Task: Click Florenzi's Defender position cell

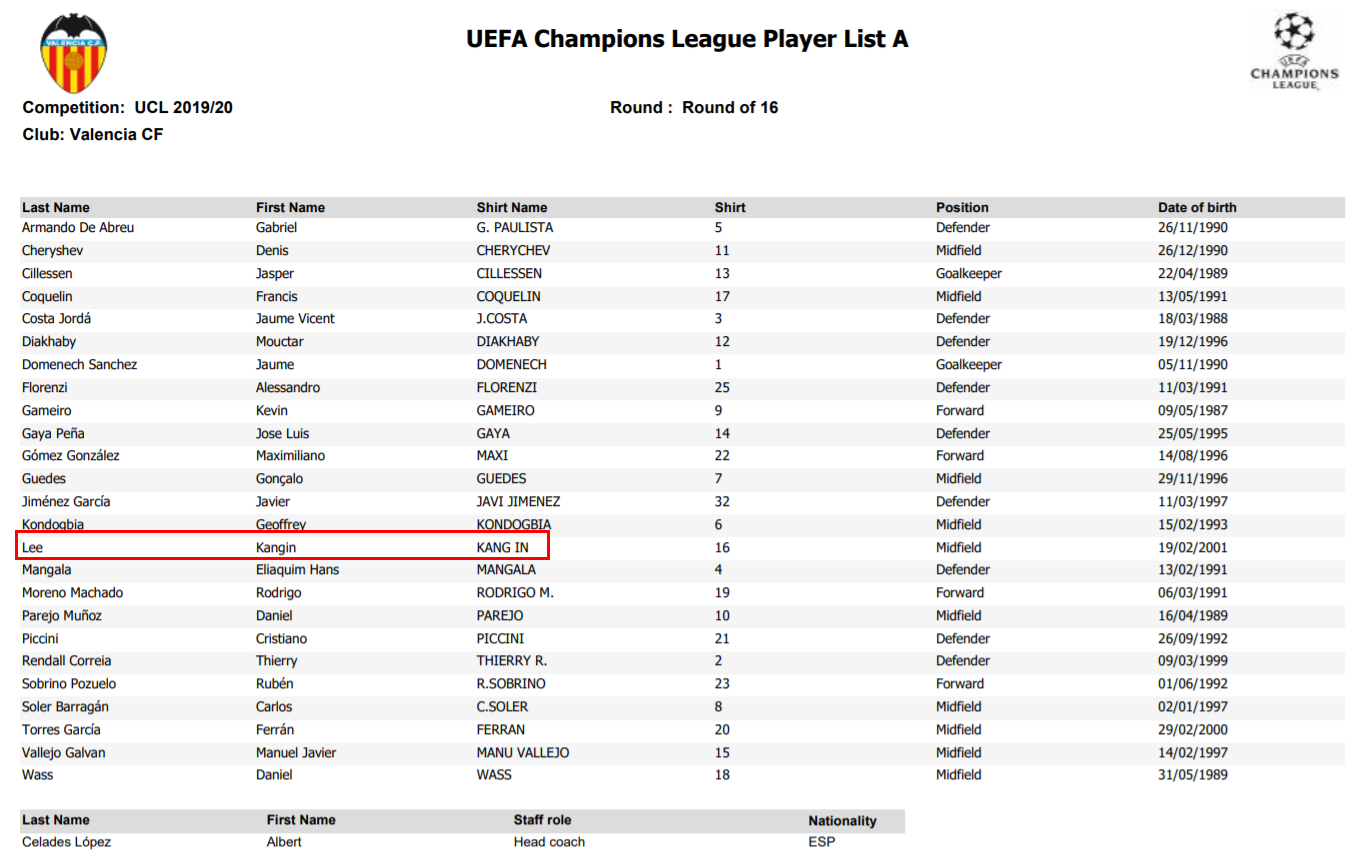Action: pos(963,388)
